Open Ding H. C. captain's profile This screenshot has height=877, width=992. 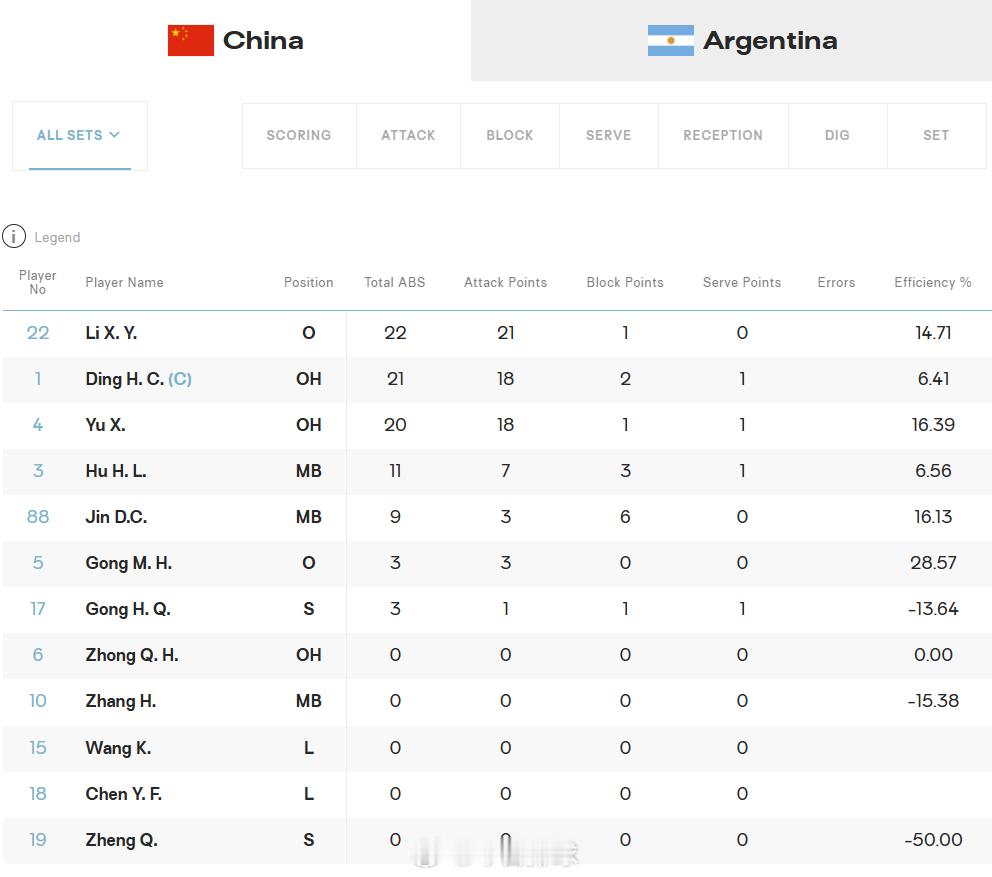(x=139, y=379)
